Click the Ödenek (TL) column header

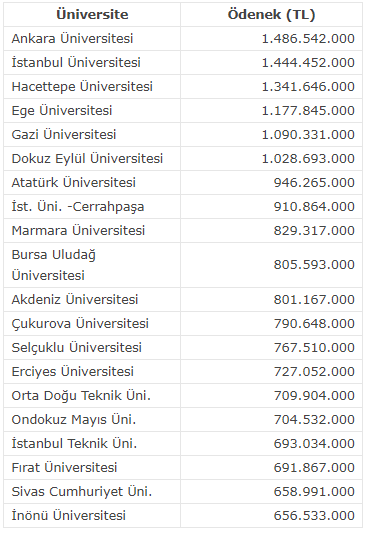click(x=271, y=15)
